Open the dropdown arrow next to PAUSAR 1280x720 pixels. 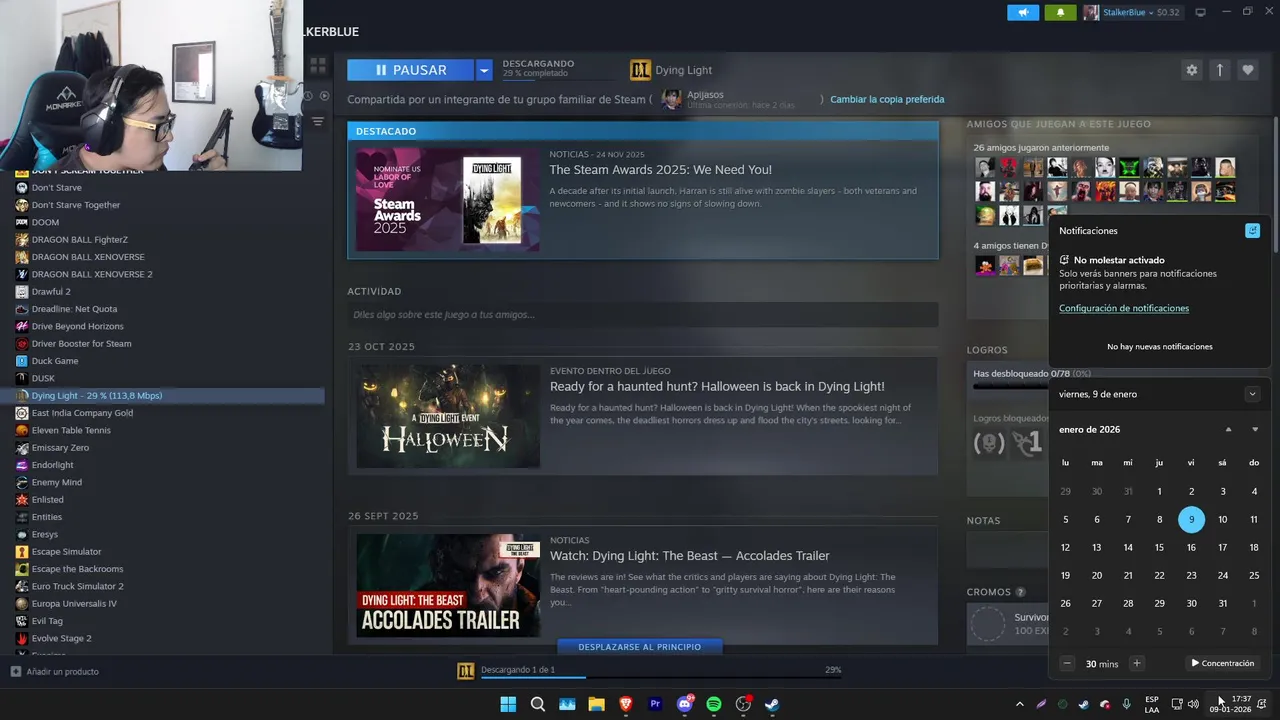pyautogui.click(x=484, y=70)
